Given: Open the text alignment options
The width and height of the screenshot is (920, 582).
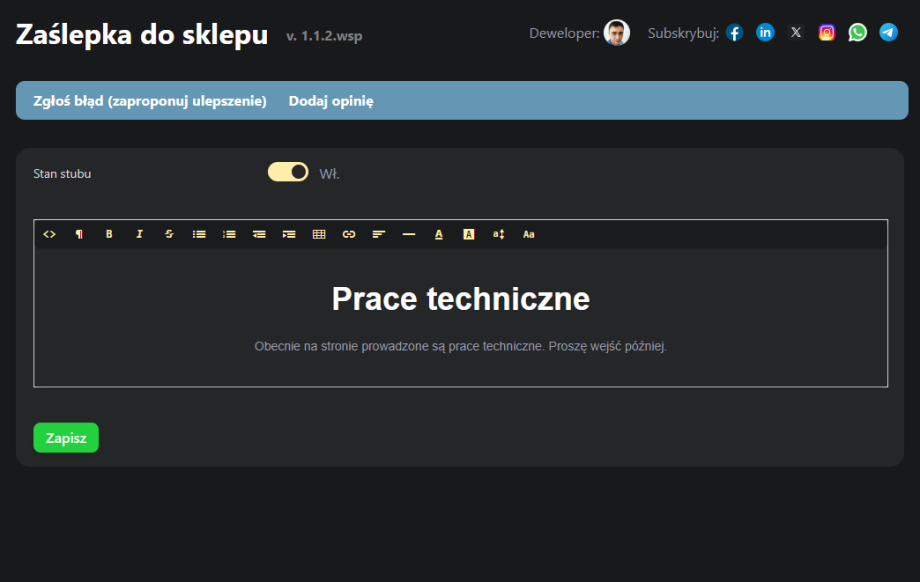Looking at the screenshot, I should [x=379, y=234].
